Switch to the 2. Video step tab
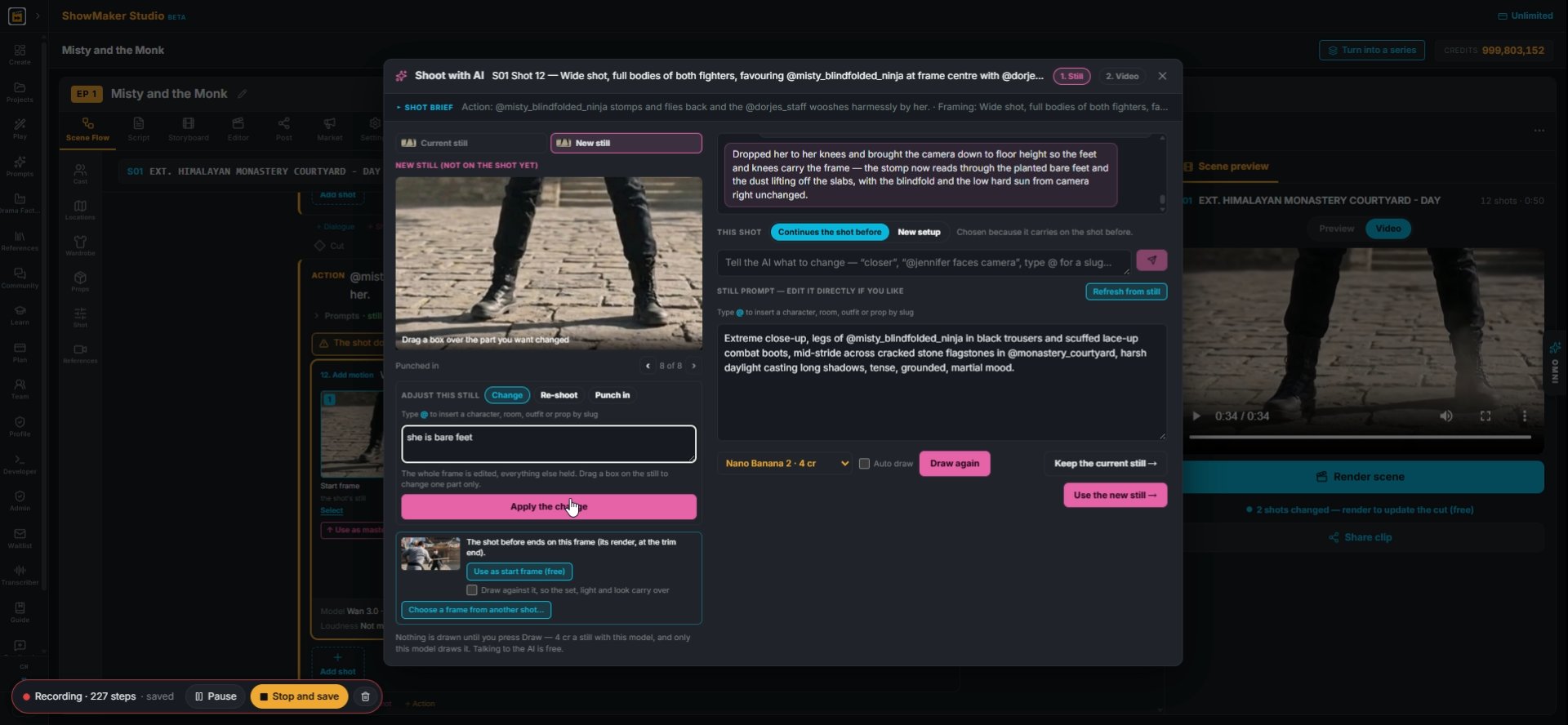This screenshot has height=725, width=1568. [x=1122, y=76]
